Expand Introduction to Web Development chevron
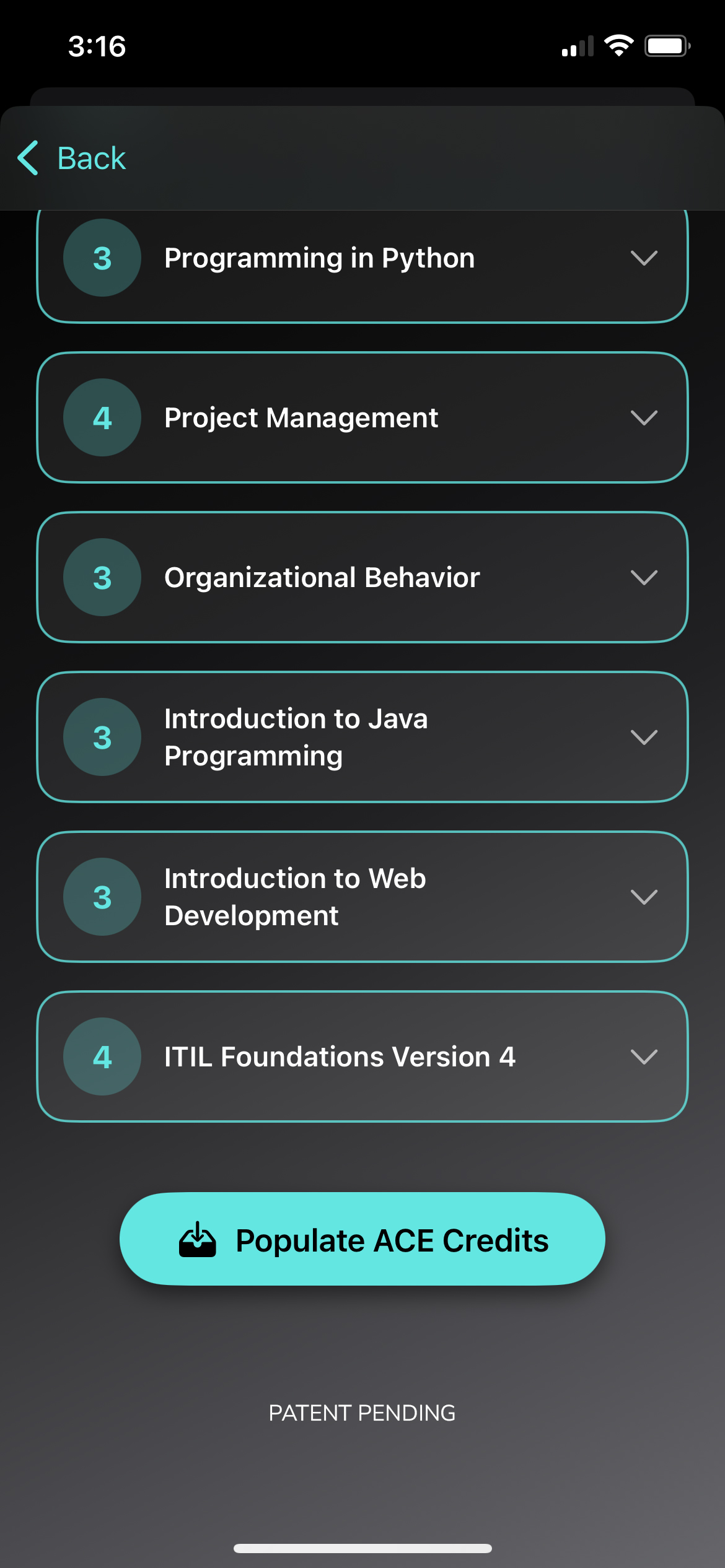This screenshot has width=725, height=1568. click(644, 897)
